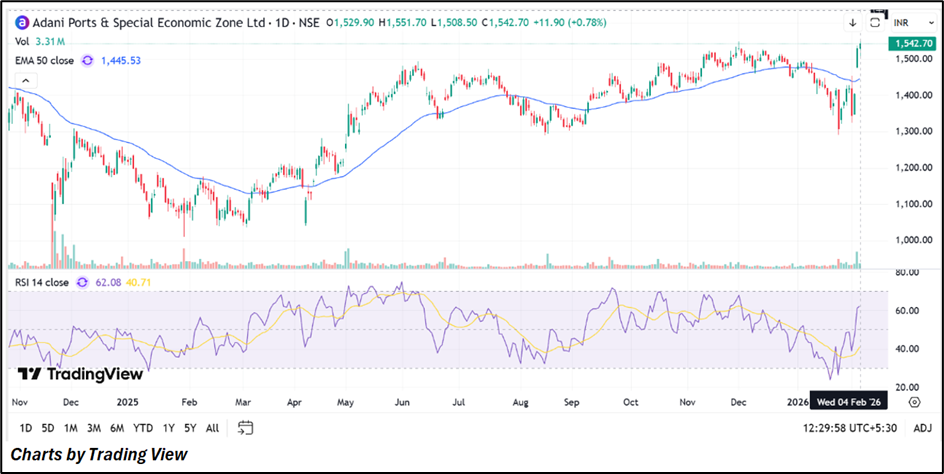Select the 5Y range button
The image size is (944, 474).
pyautogui.click(x=190, y=428)
